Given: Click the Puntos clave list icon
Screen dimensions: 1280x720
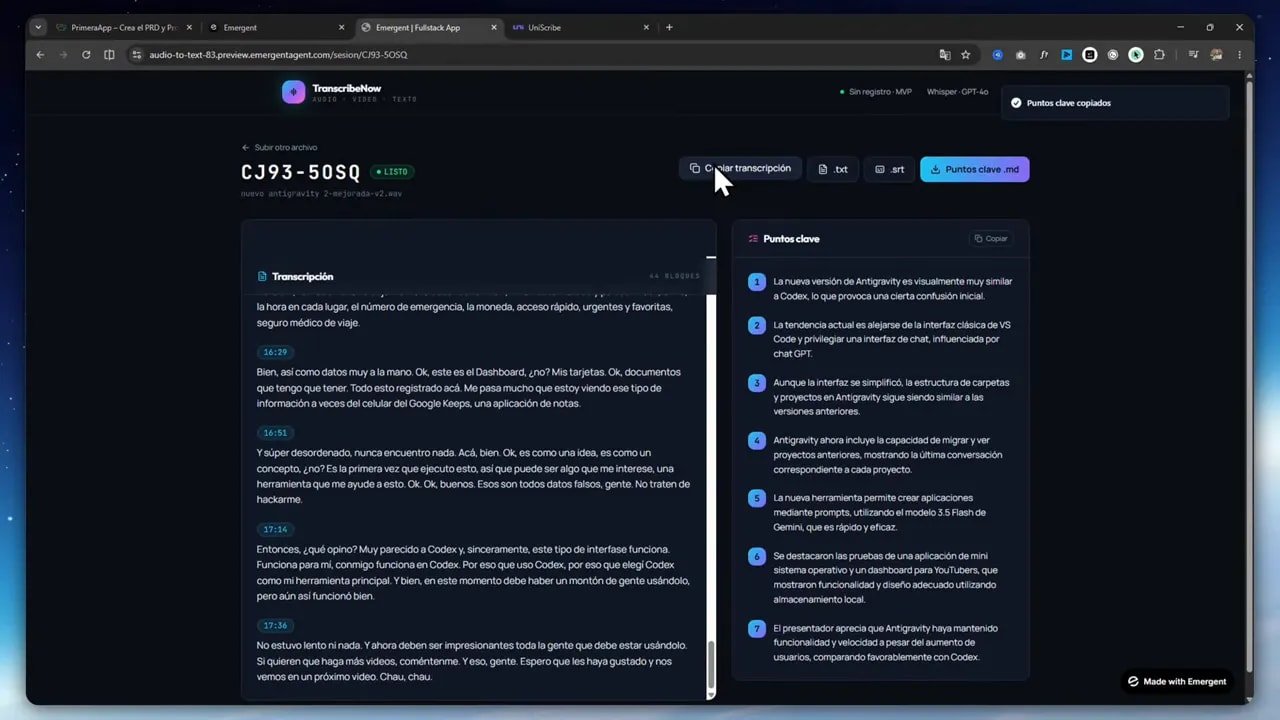Looking at the screenshot, I should (753, 239).
